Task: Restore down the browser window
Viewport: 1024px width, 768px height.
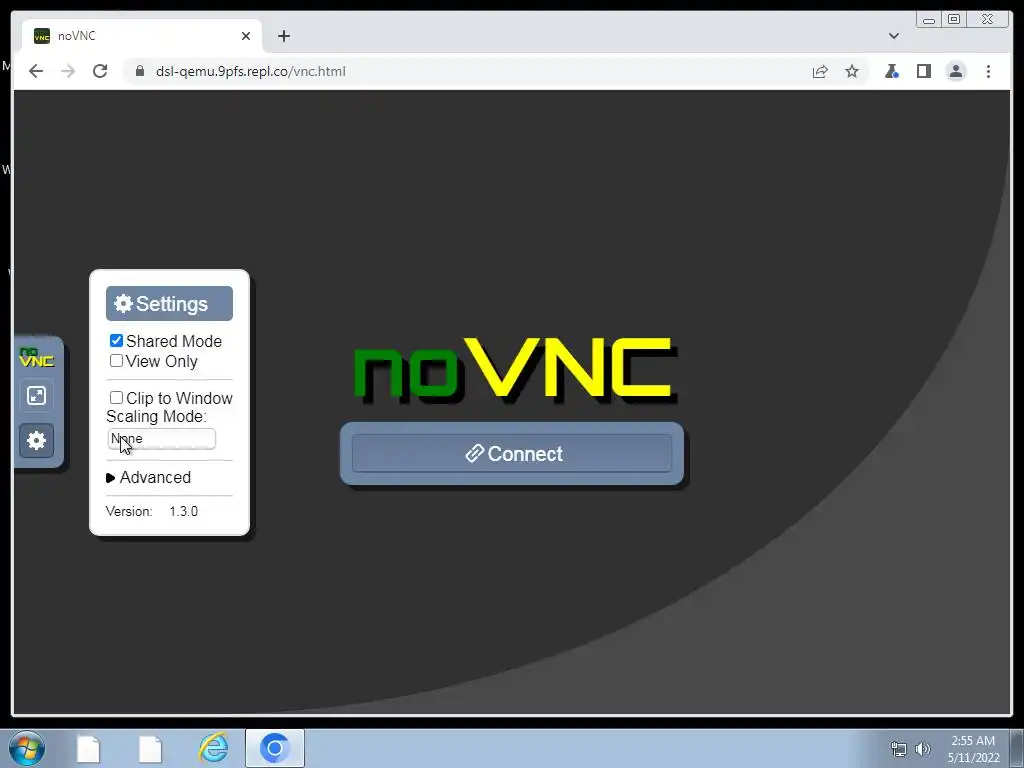Action: point(953,20)
